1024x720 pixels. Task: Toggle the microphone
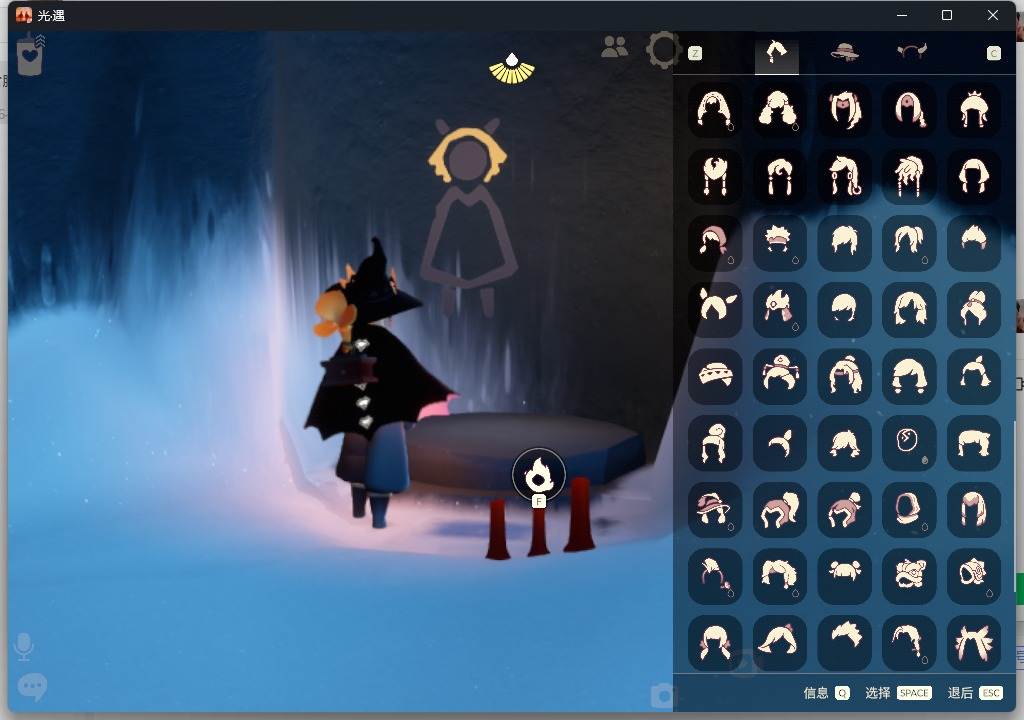[x=24, y=646]
